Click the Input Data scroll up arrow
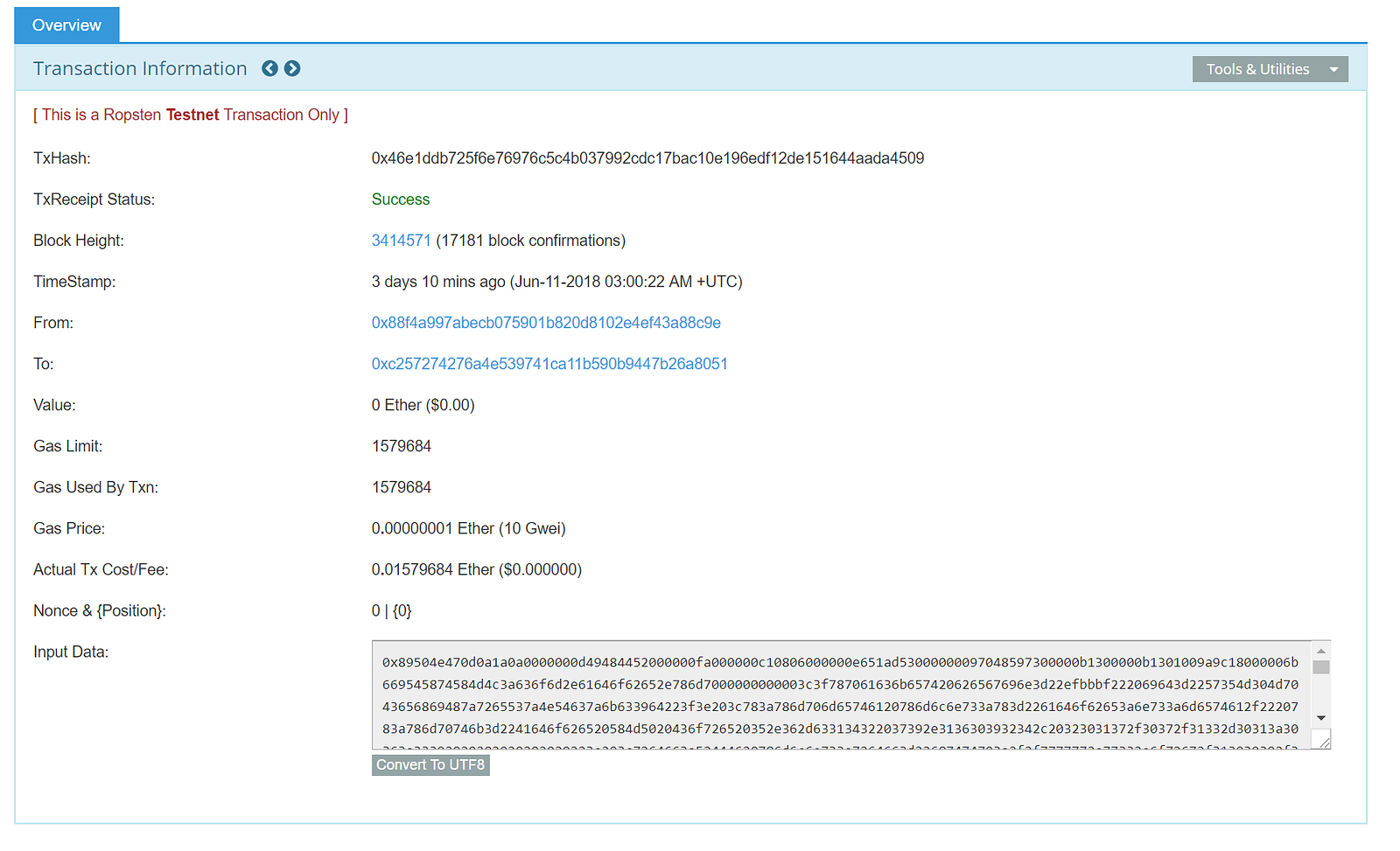1400x851 pixels. point(1321,651)
